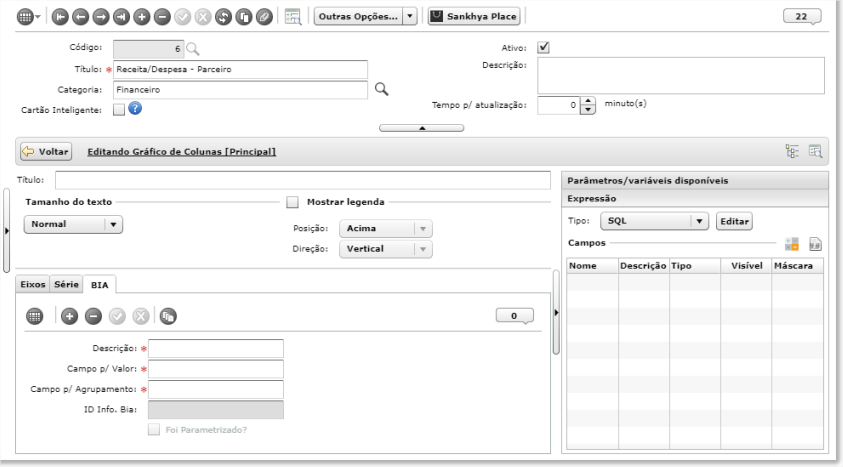Click Outras Opções button
This screenshot has width=843, height=467.
click(x=358, y=17)
